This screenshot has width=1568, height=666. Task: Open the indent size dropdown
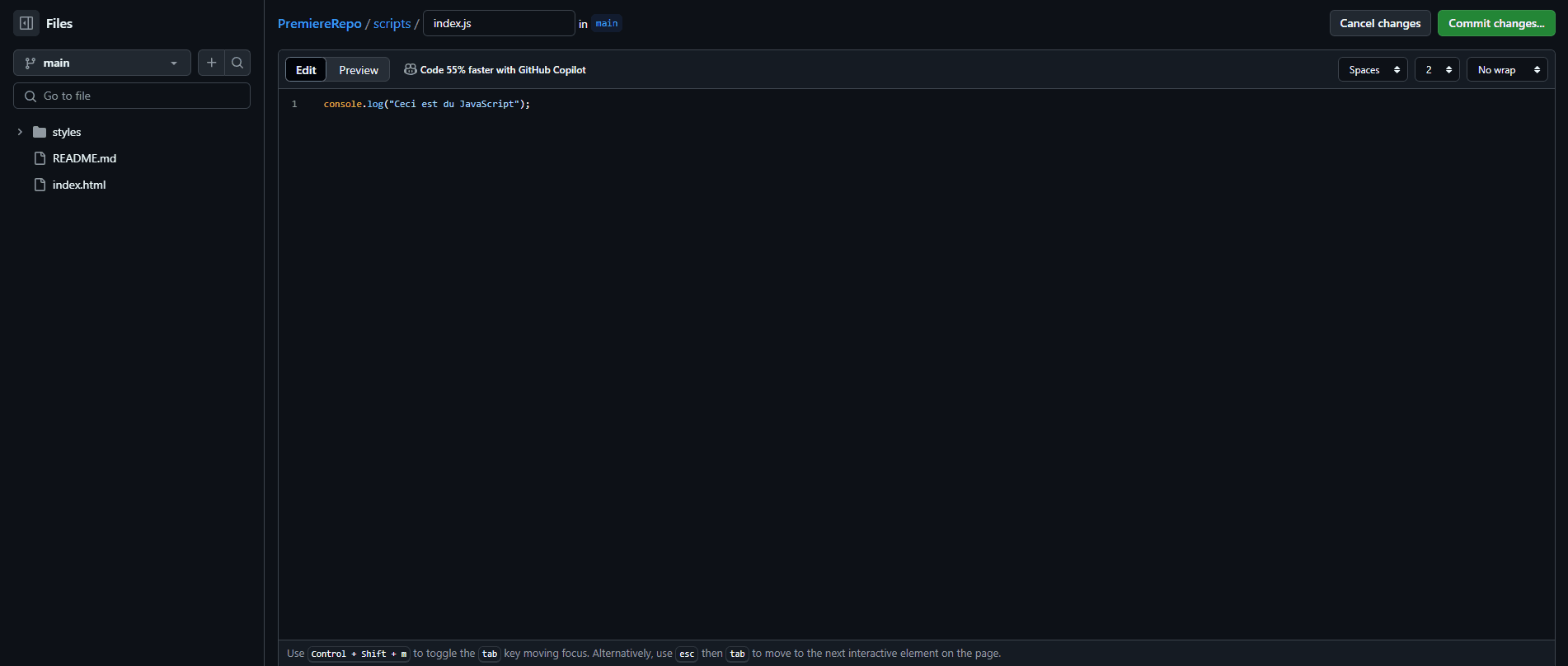coord(1437,70)
